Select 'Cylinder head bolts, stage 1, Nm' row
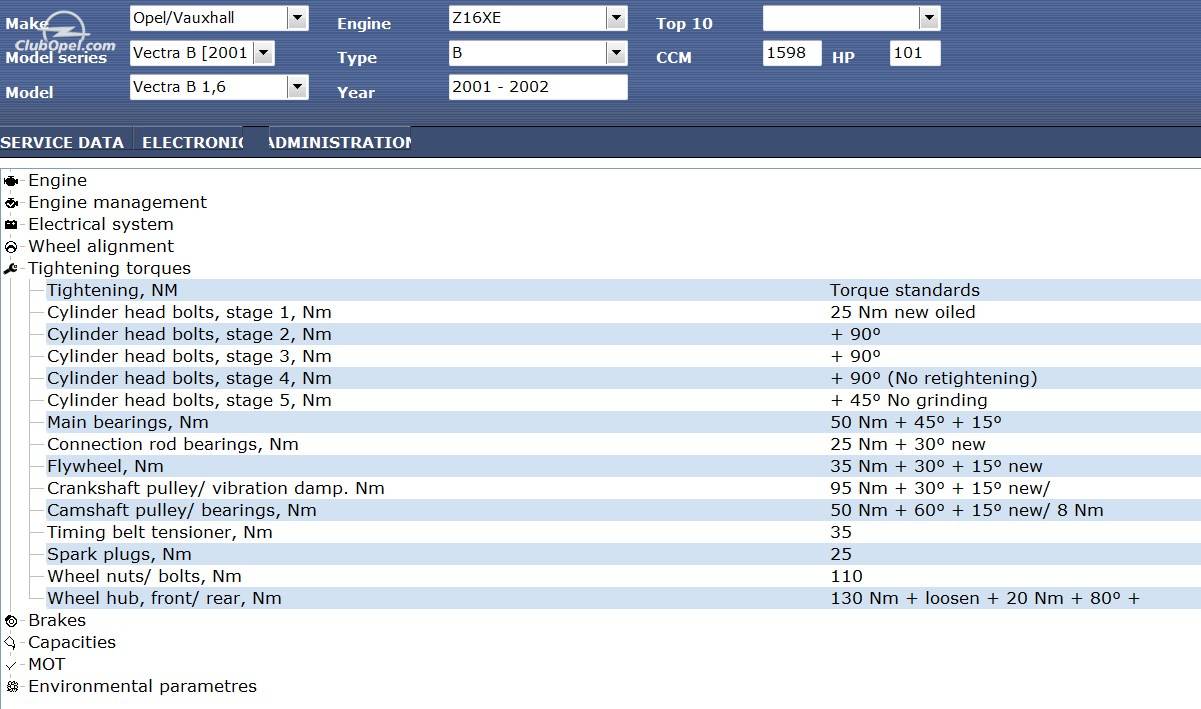Image resolution: width=1201 pixels, height=709 pixels. [x=623, y=312]
